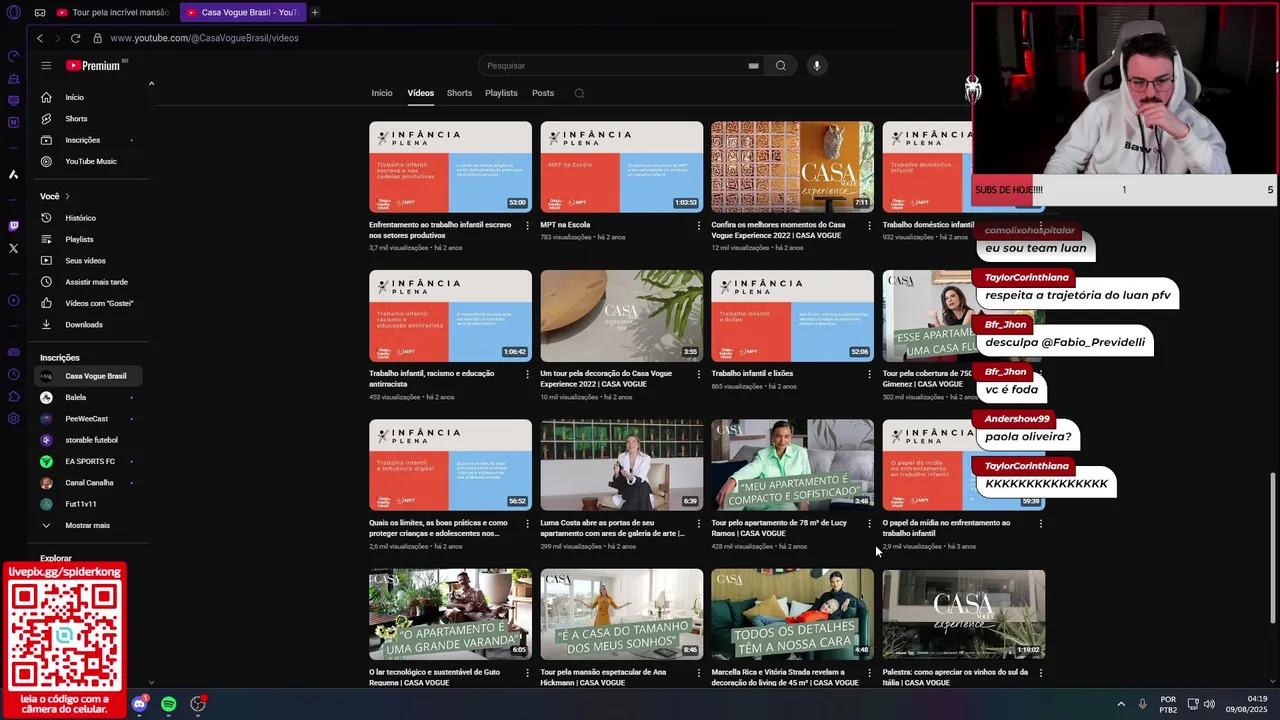Viewport: 1280px width, 720px height.
Task: Select the Vídeos channel tab
Action: point(421,93)
